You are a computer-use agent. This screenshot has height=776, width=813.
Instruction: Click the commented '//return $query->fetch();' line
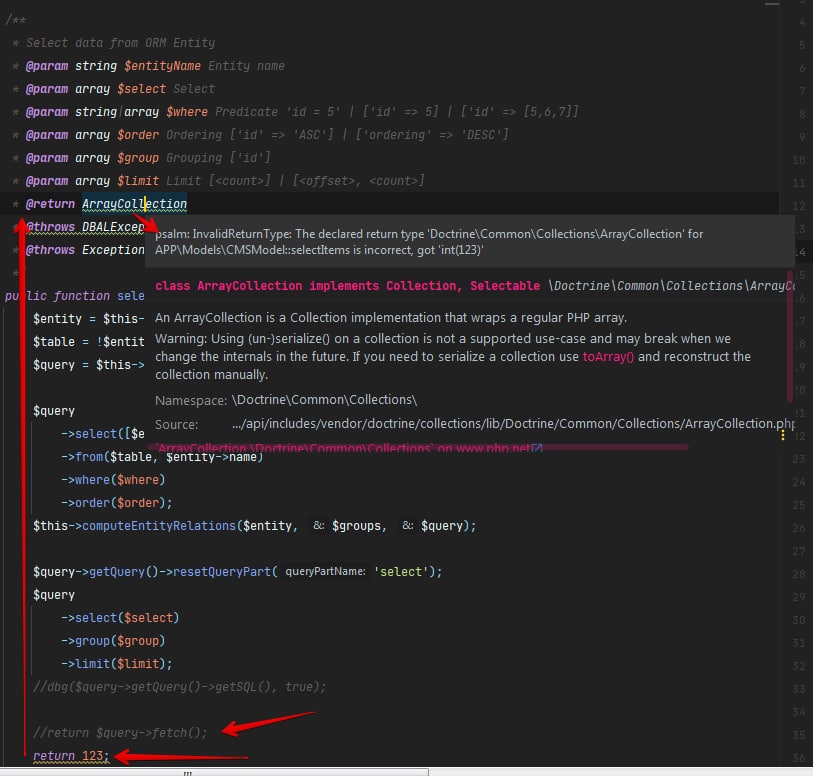120,732
